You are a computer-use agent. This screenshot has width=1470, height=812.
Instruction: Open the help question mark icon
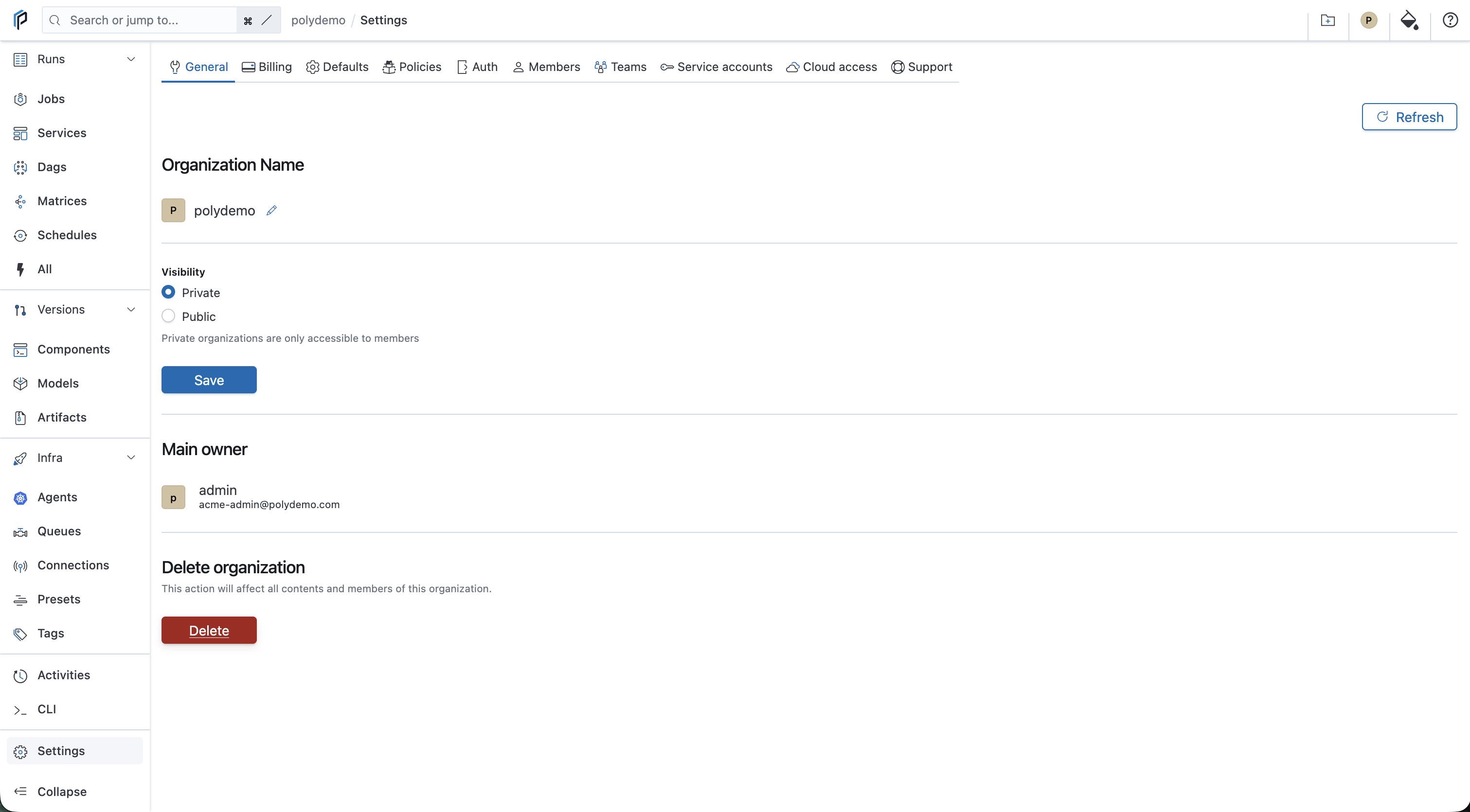(1450, 20)
